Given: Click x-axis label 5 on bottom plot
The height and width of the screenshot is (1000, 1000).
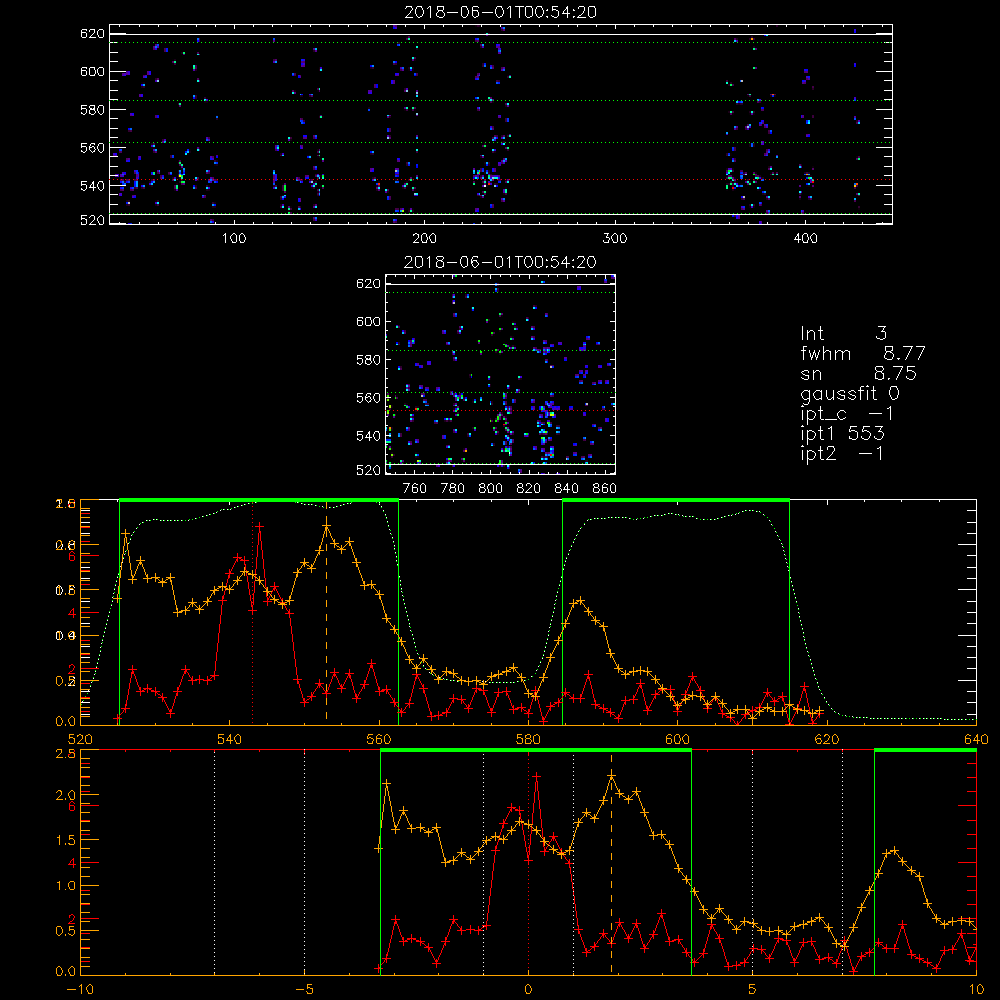Looking at the screenshot, I should [753, 989].
